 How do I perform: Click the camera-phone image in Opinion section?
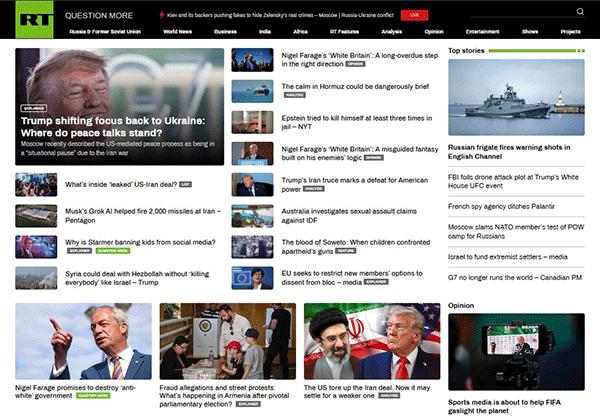516,352
